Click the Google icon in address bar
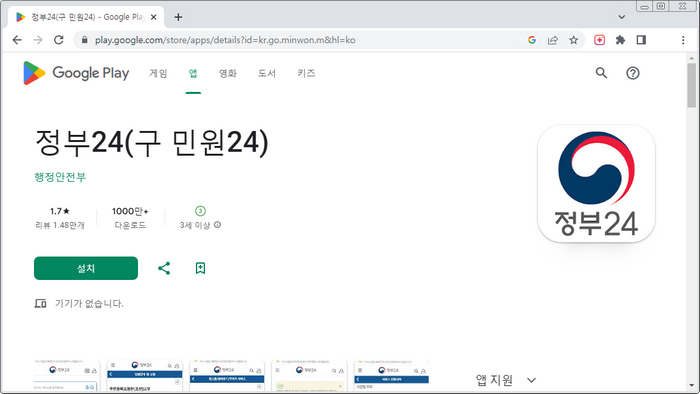The width and height of the screenshot is (700, 394). pyautogui.click(x=532, y=40)
